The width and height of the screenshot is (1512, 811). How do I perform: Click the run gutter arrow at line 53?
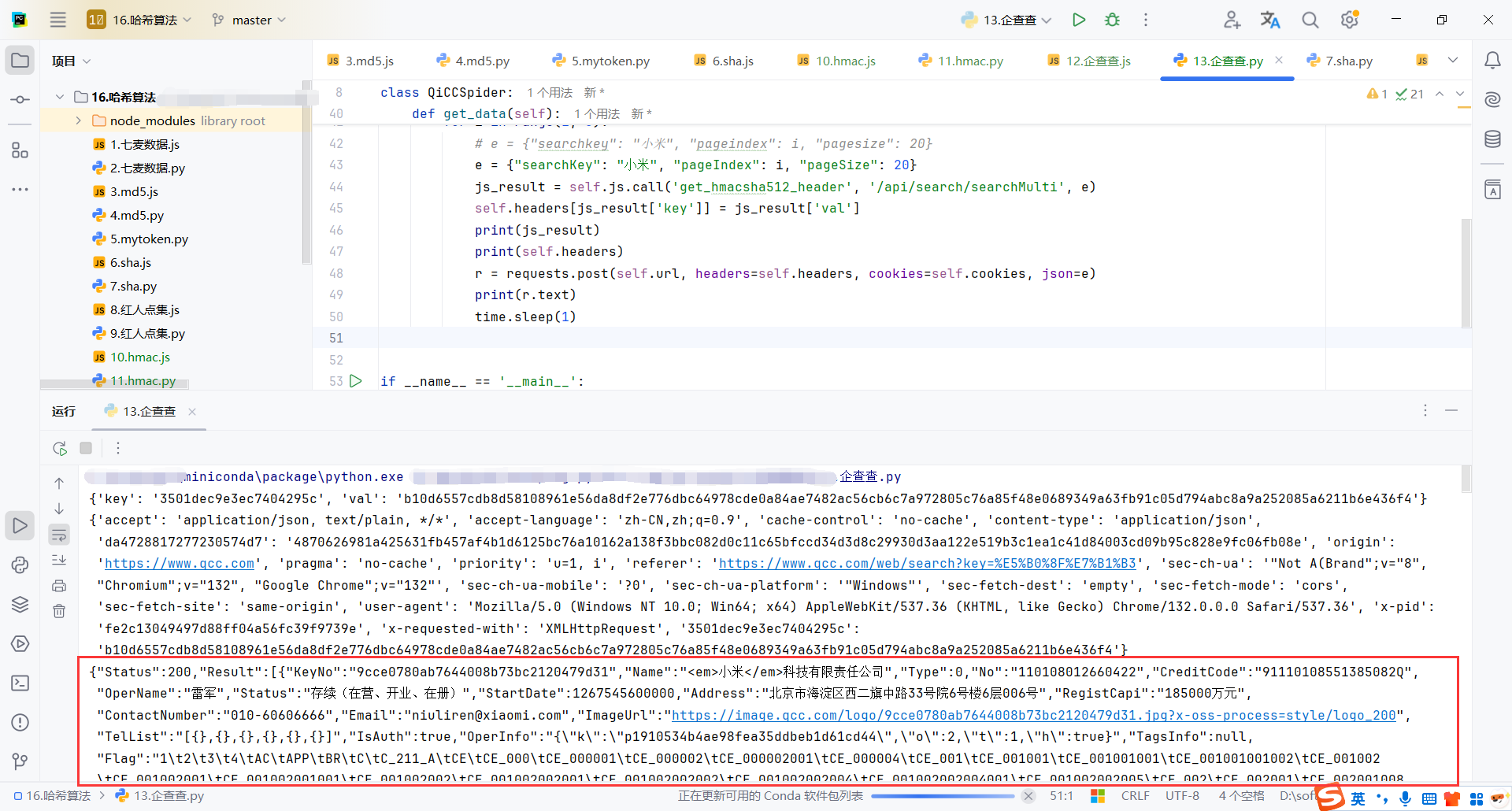pos(356,381)
